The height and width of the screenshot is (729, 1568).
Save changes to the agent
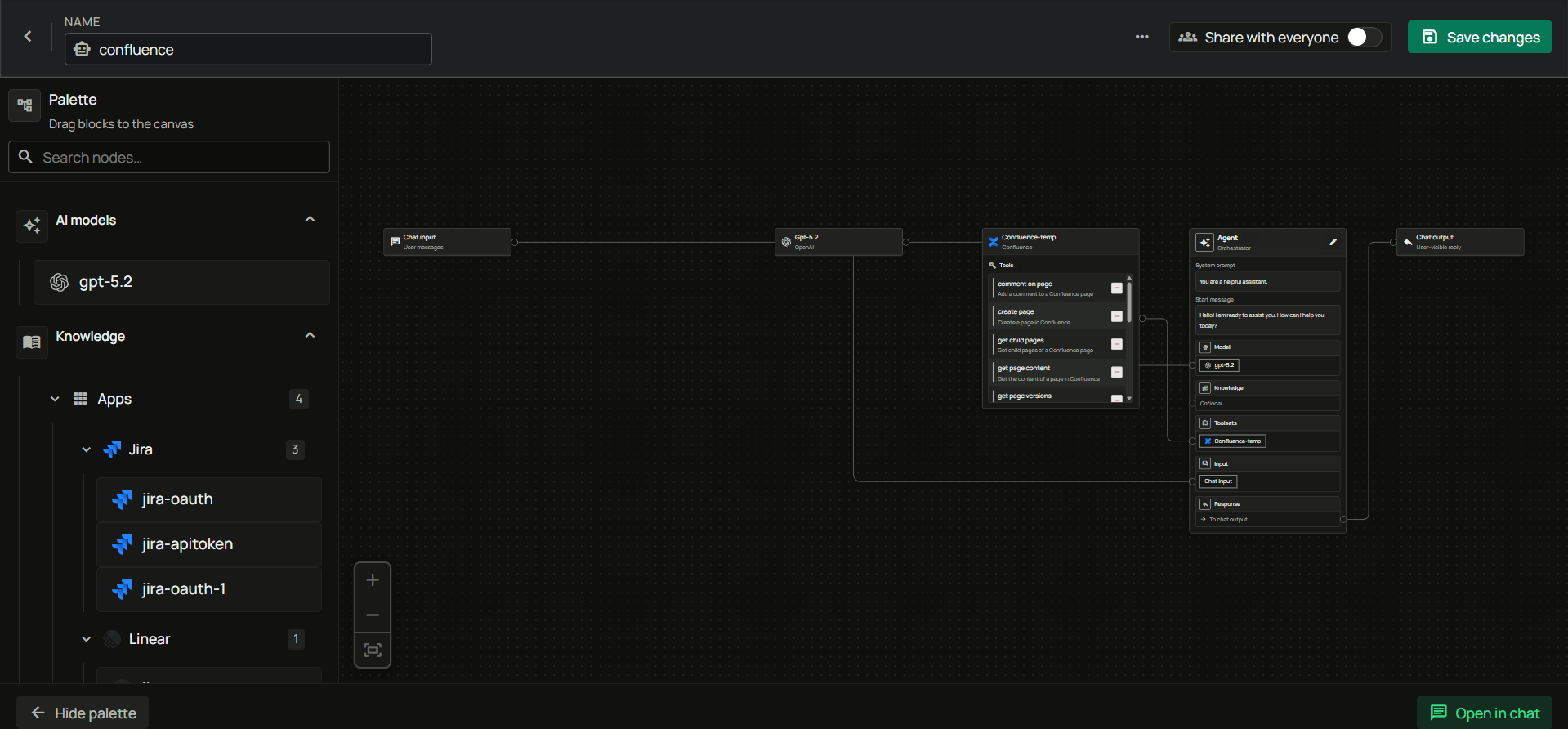point(1480,37)
